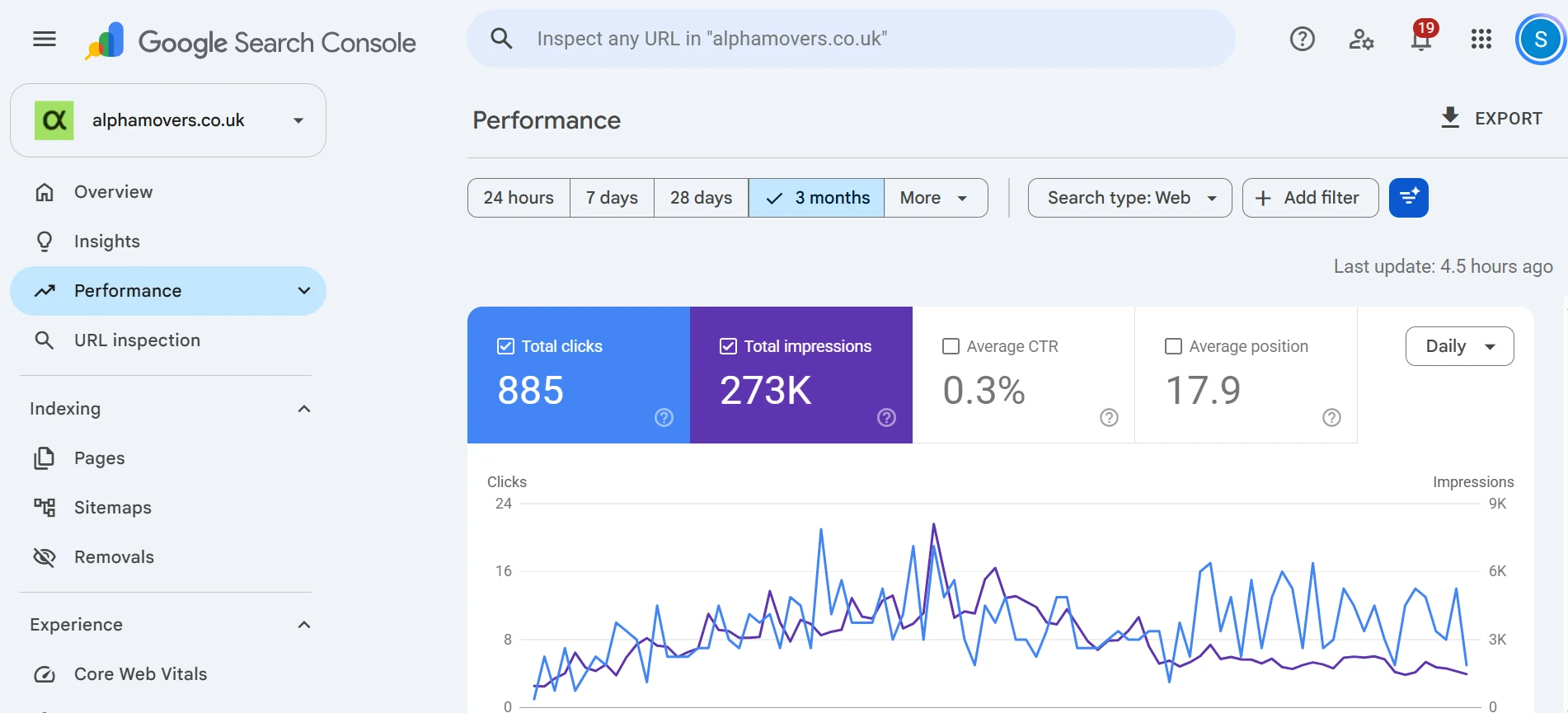
Task: Open the Help question mark icon
Action: coord(1303,39)
